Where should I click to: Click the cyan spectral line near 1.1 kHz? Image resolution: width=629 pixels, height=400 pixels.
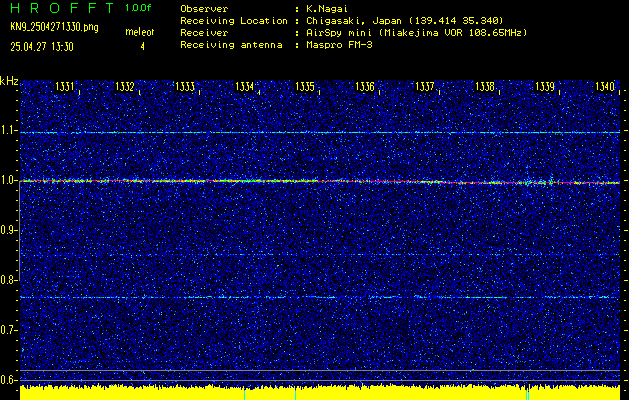(x=320, y=132)
